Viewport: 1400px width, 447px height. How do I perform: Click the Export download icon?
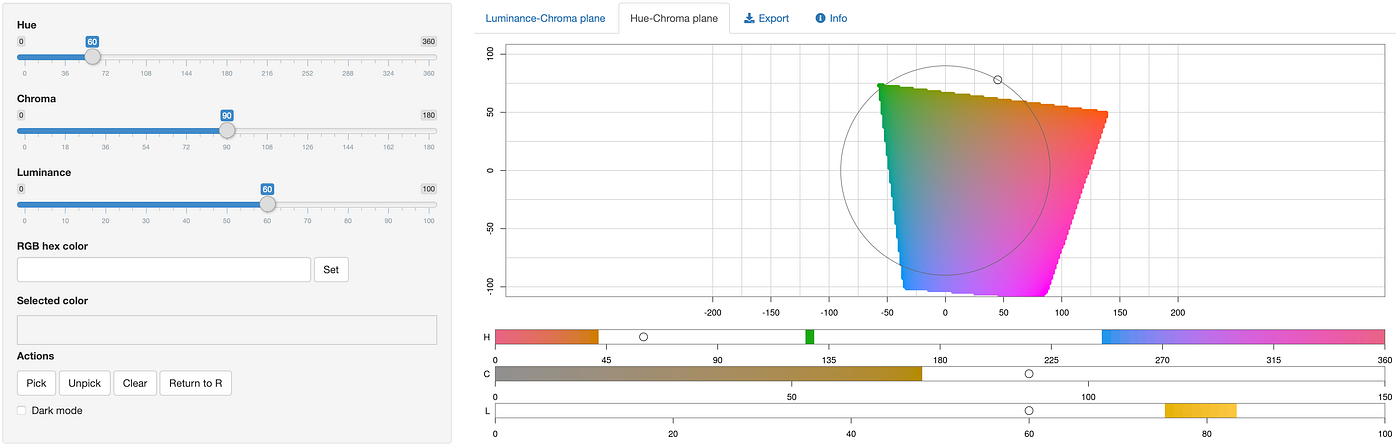[x=749, y=18]
